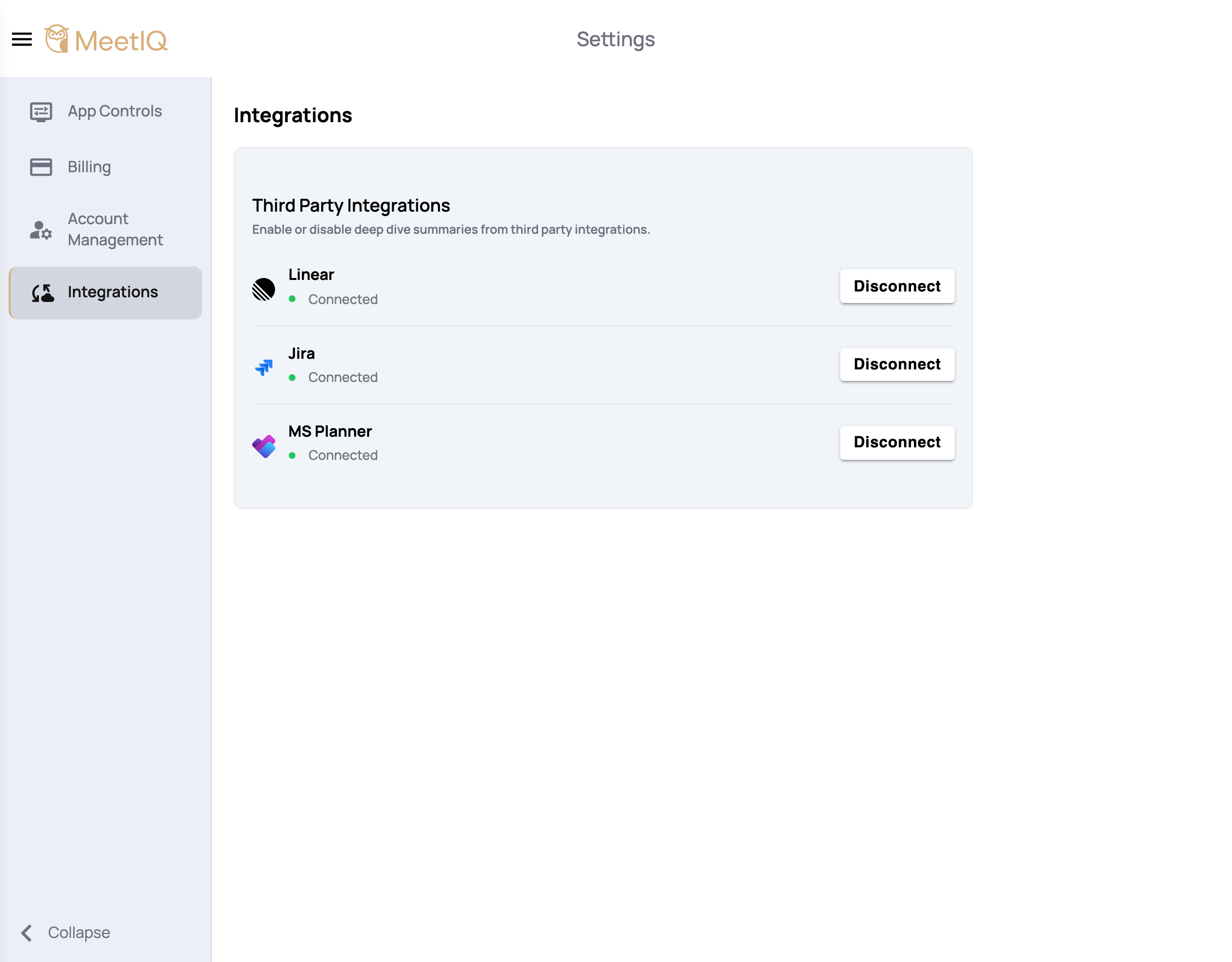The width and height of the screenshot is (1232, 962).
Task: Click the MeetIQ brand name text
Action: [x=121, y=41]
